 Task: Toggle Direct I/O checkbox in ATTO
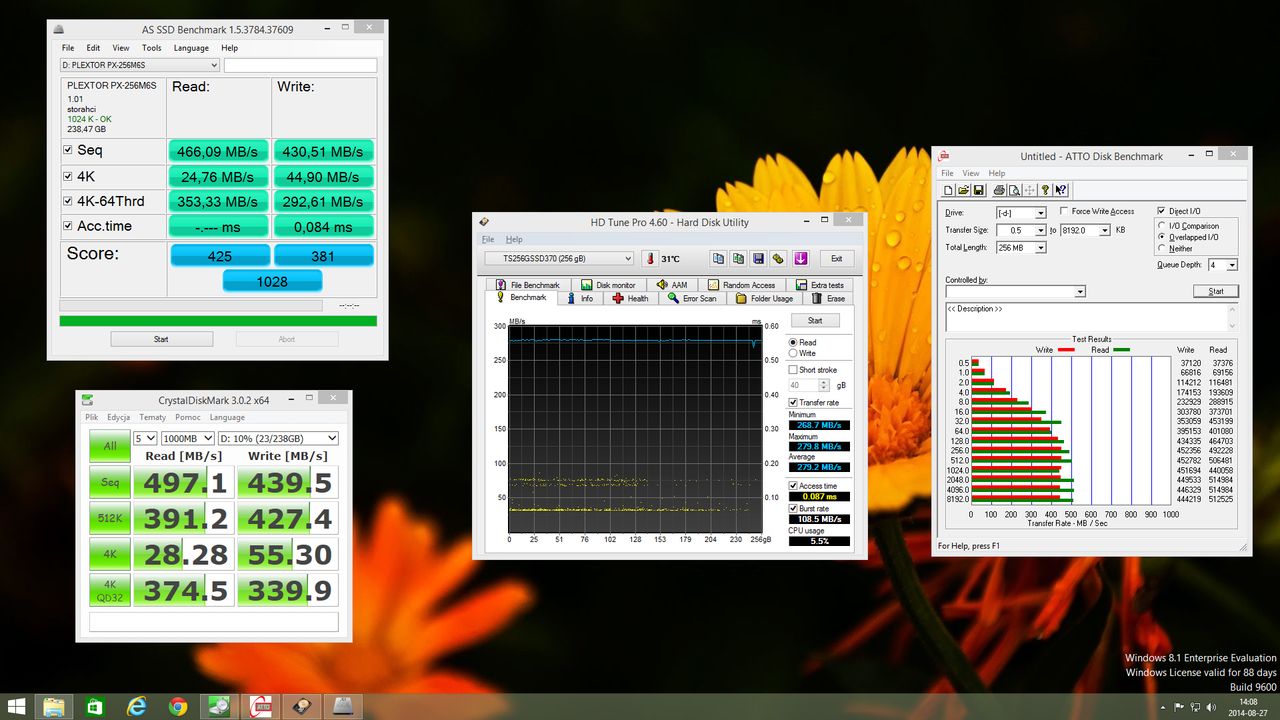click(1161, 211)
